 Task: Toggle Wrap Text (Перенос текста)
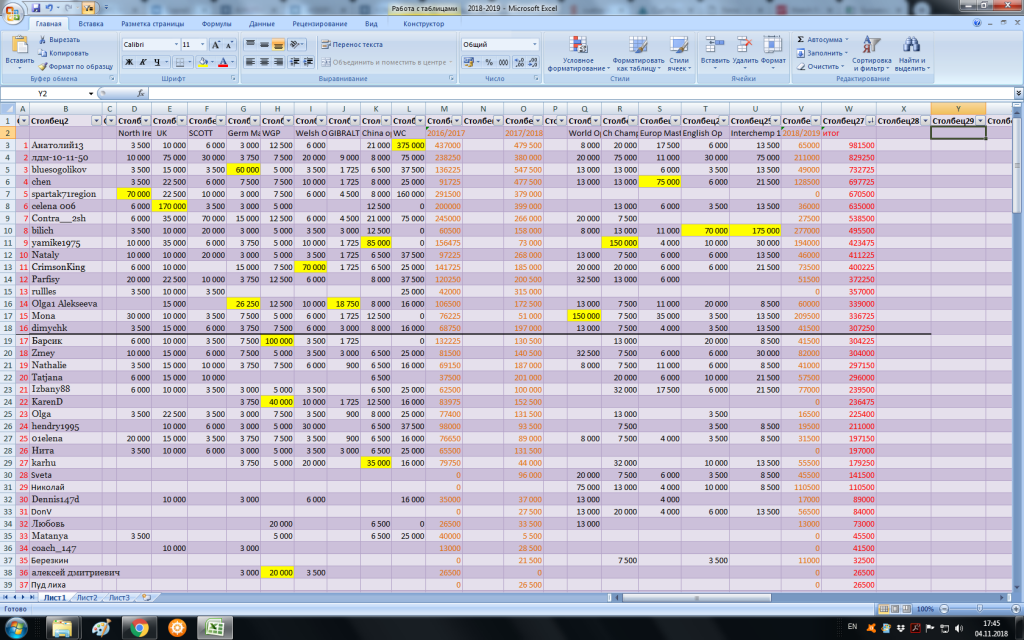tap(350, 45)
